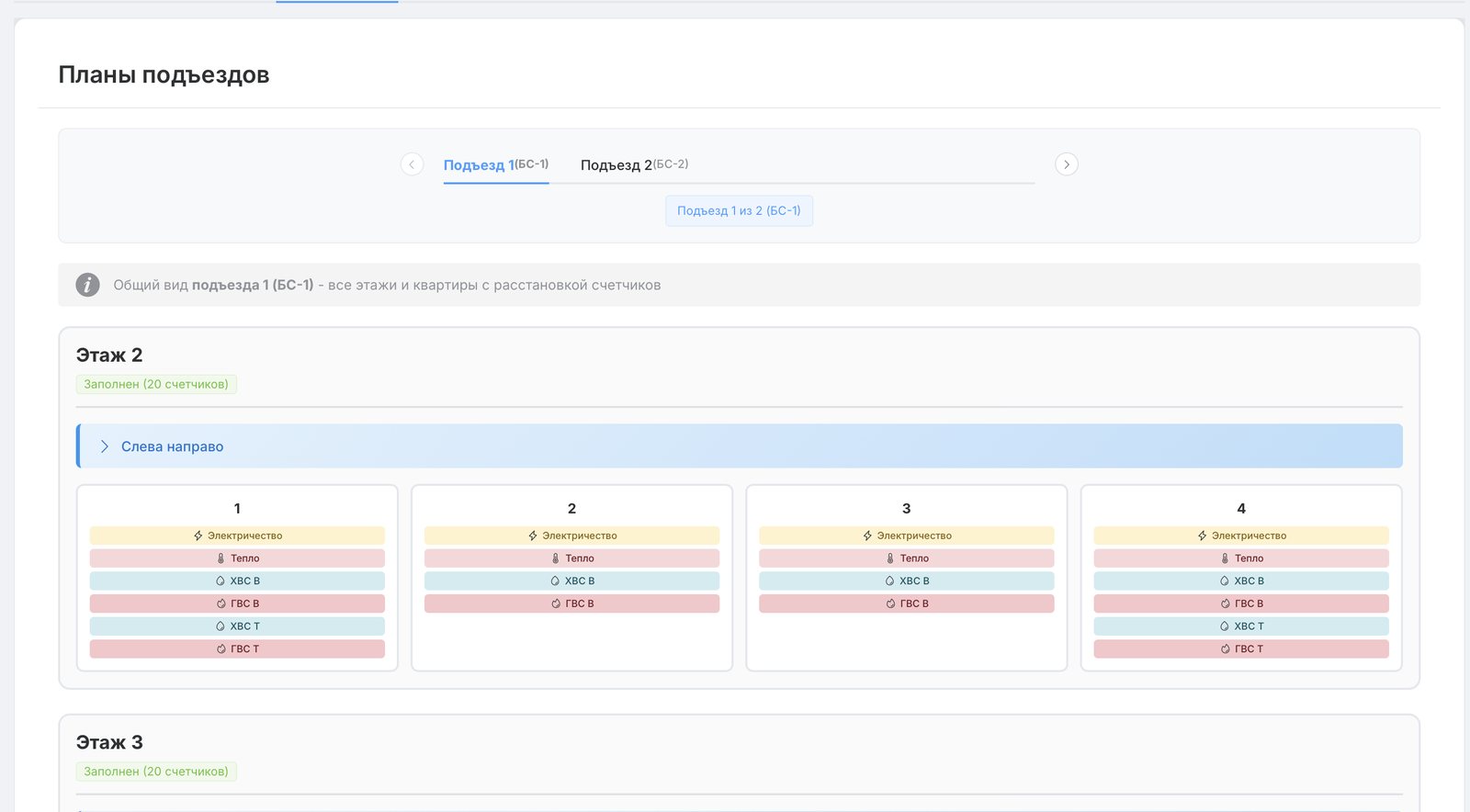
Task: Click the Планы подъездов page title
Action: pos(164,74)
